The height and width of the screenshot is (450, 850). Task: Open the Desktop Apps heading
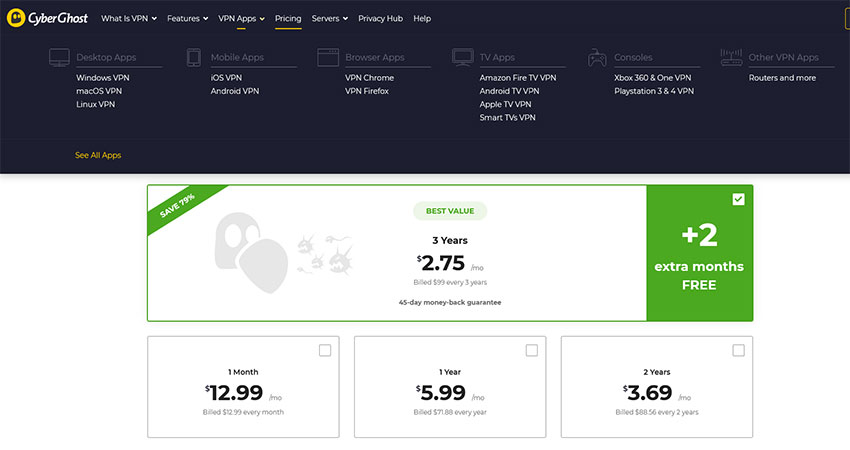tap(106, 57)
